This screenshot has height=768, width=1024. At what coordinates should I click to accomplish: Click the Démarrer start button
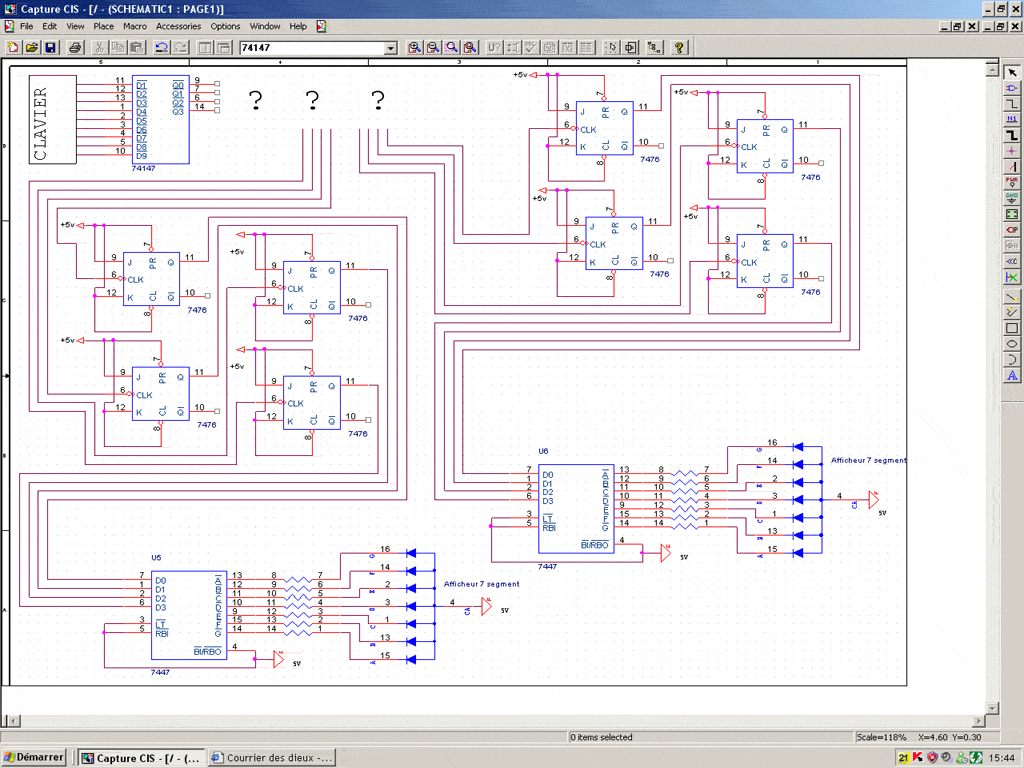34,758
